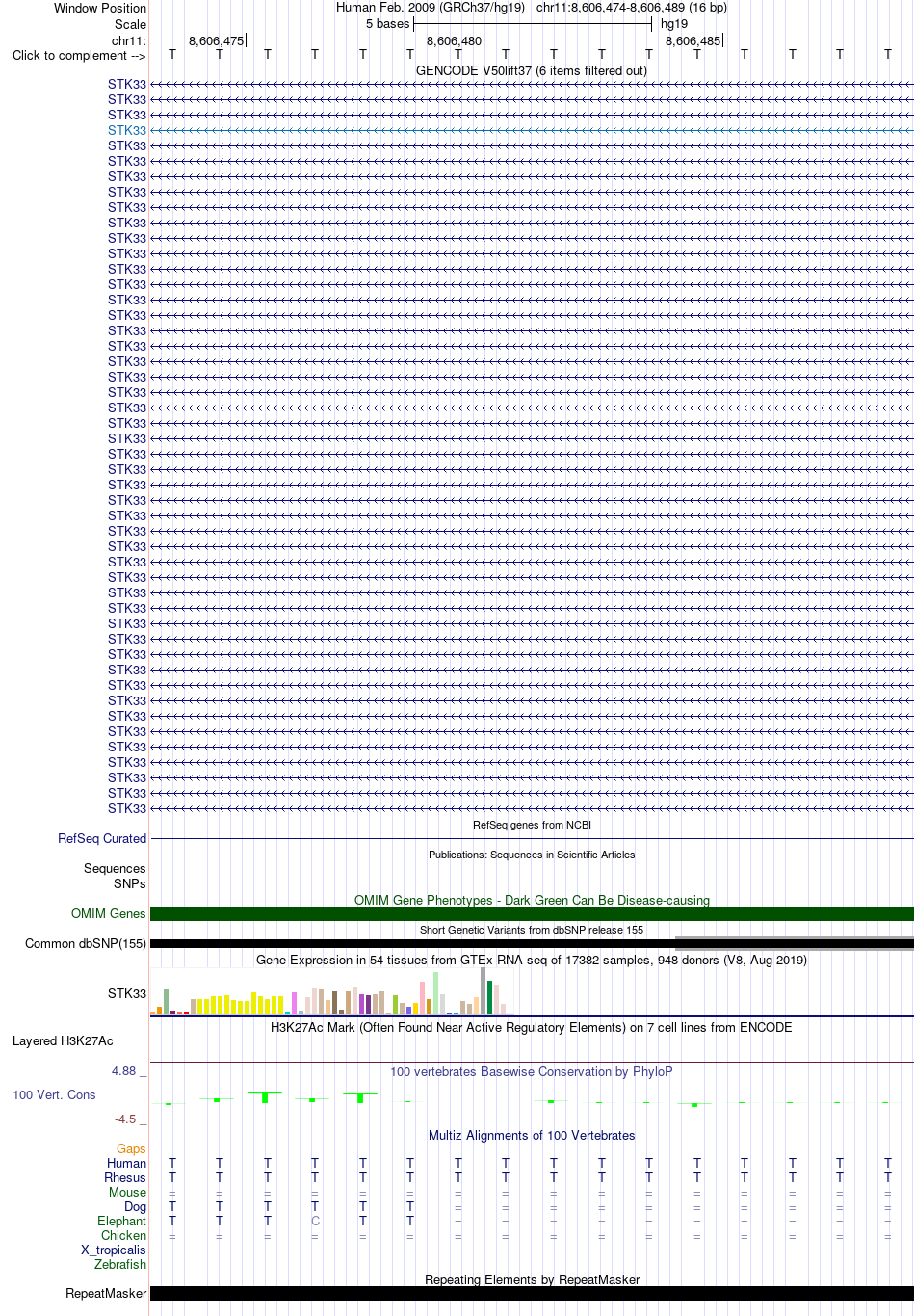Click the hg19 assembly text beside scale bar
The width and height of the screenshot is (915, 1316).
coord(674,23)
